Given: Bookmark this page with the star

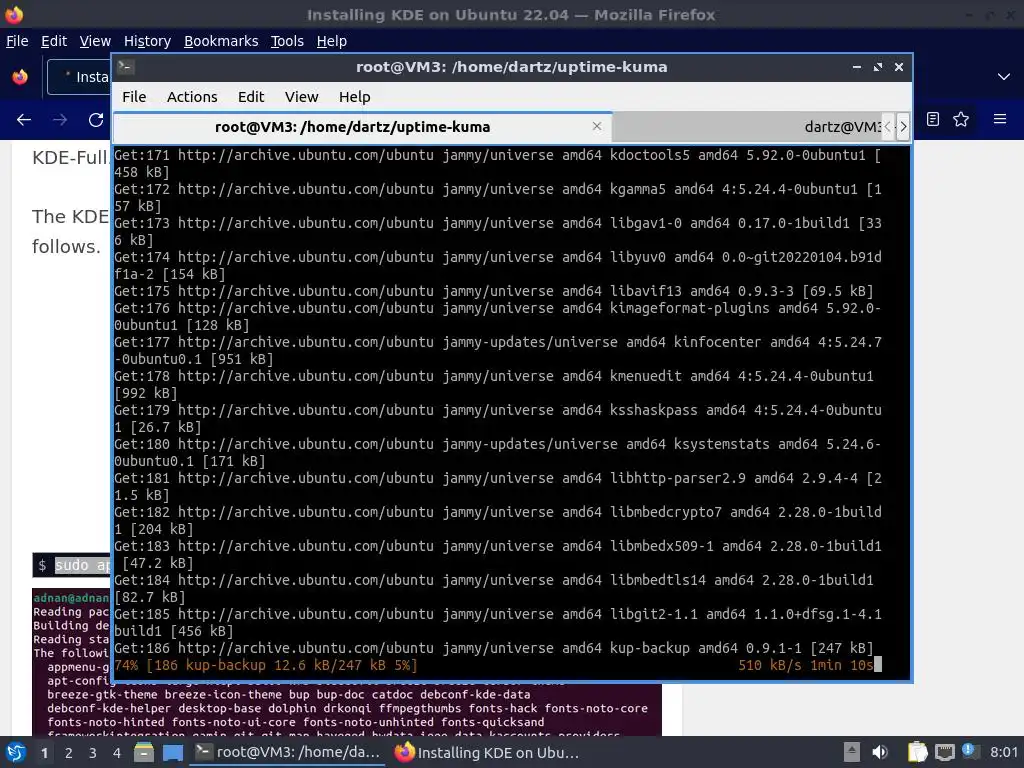Looking at the screenshot, I should tap(961, 119).
